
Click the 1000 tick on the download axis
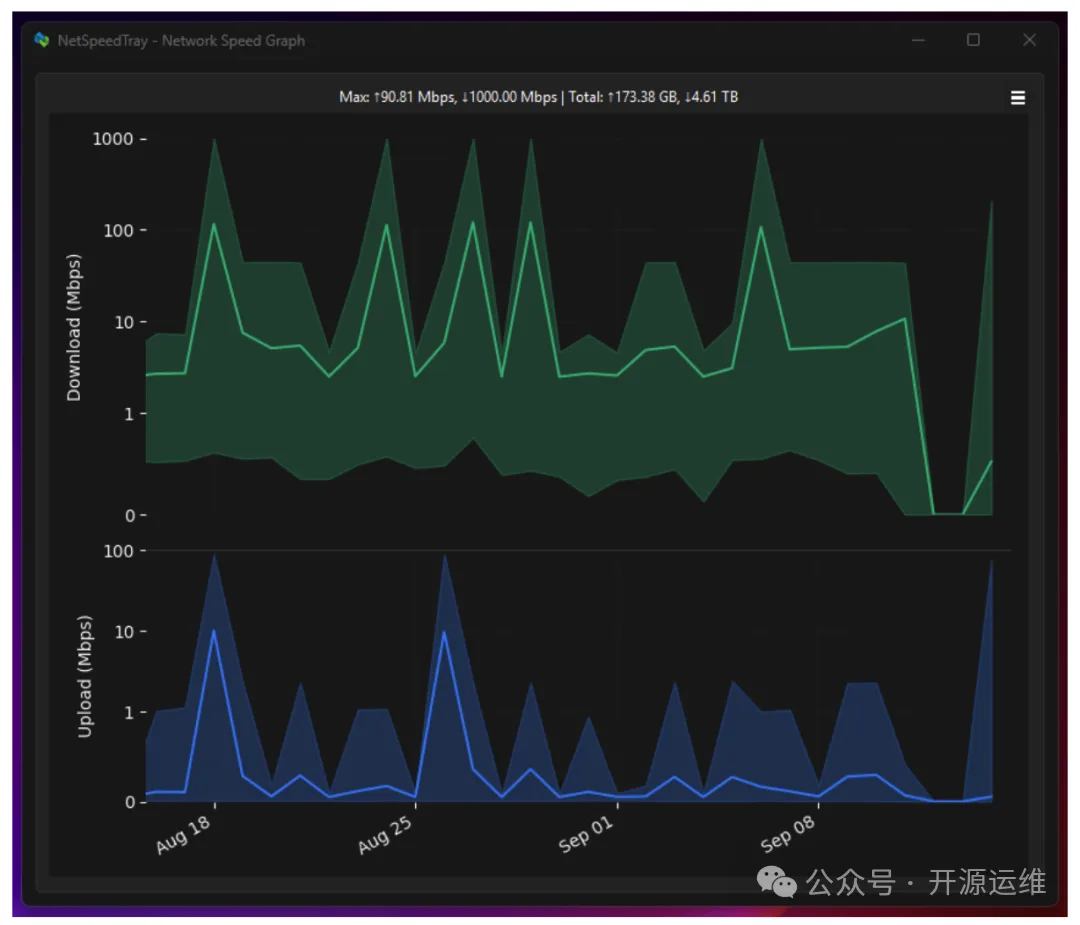point(112,139)
